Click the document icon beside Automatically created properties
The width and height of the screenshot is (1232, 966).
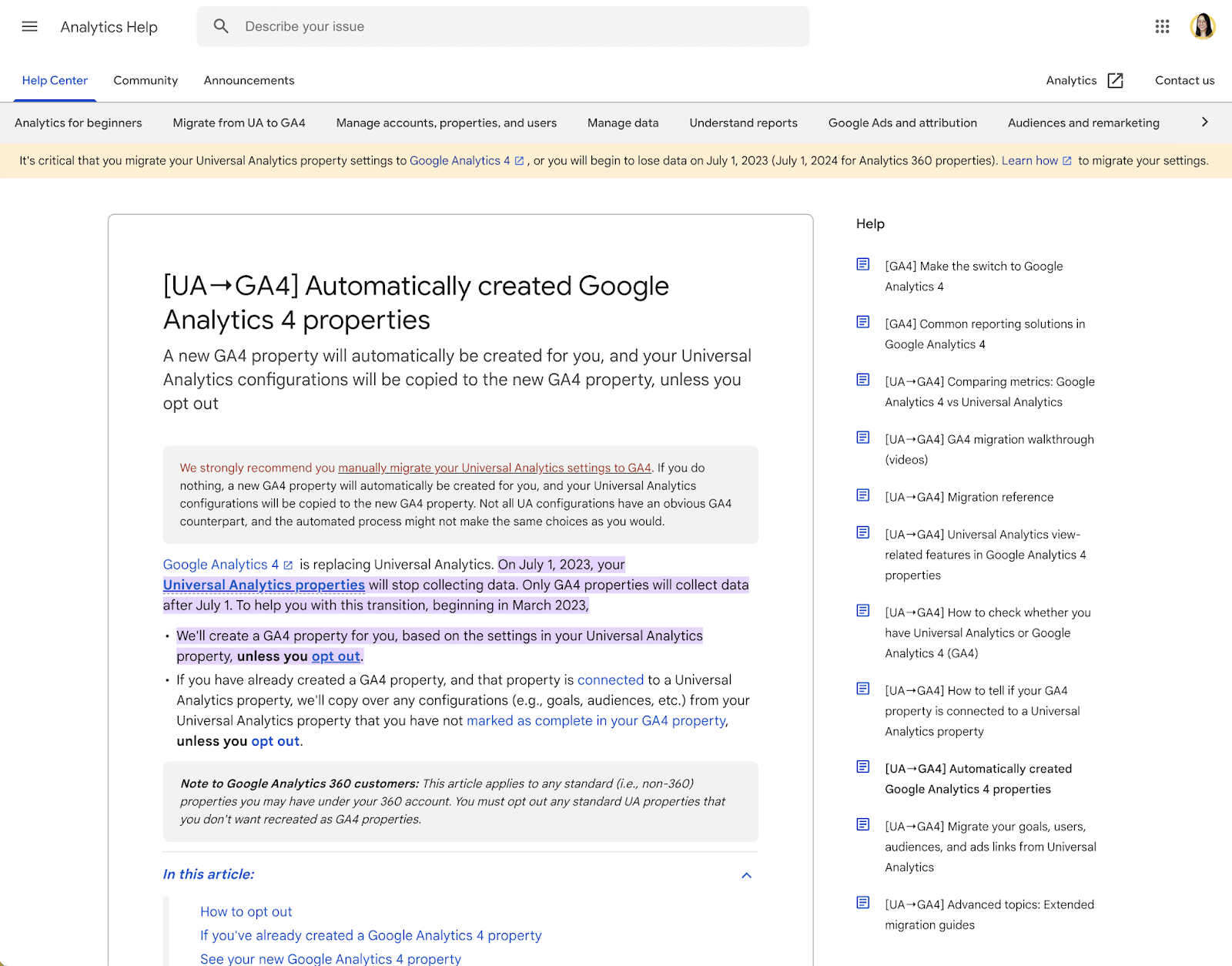tap(863, 766)
